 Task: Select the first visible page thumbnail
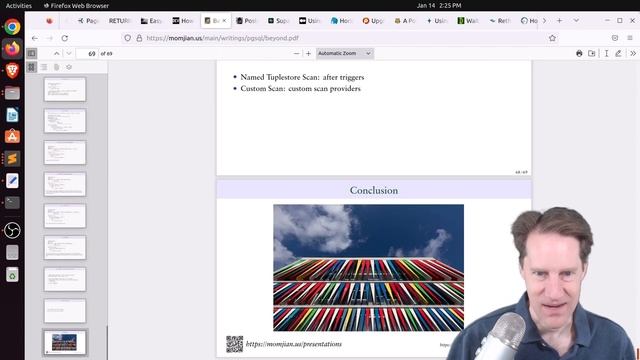(x=64, y=89)
